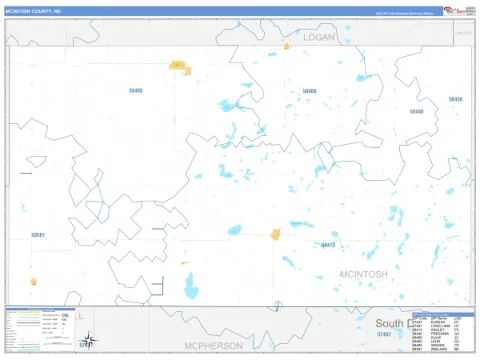Select ZIP code label 58495
Viewport: 480px width, 360px height.
pyautogui.click(x=136, y=90)
